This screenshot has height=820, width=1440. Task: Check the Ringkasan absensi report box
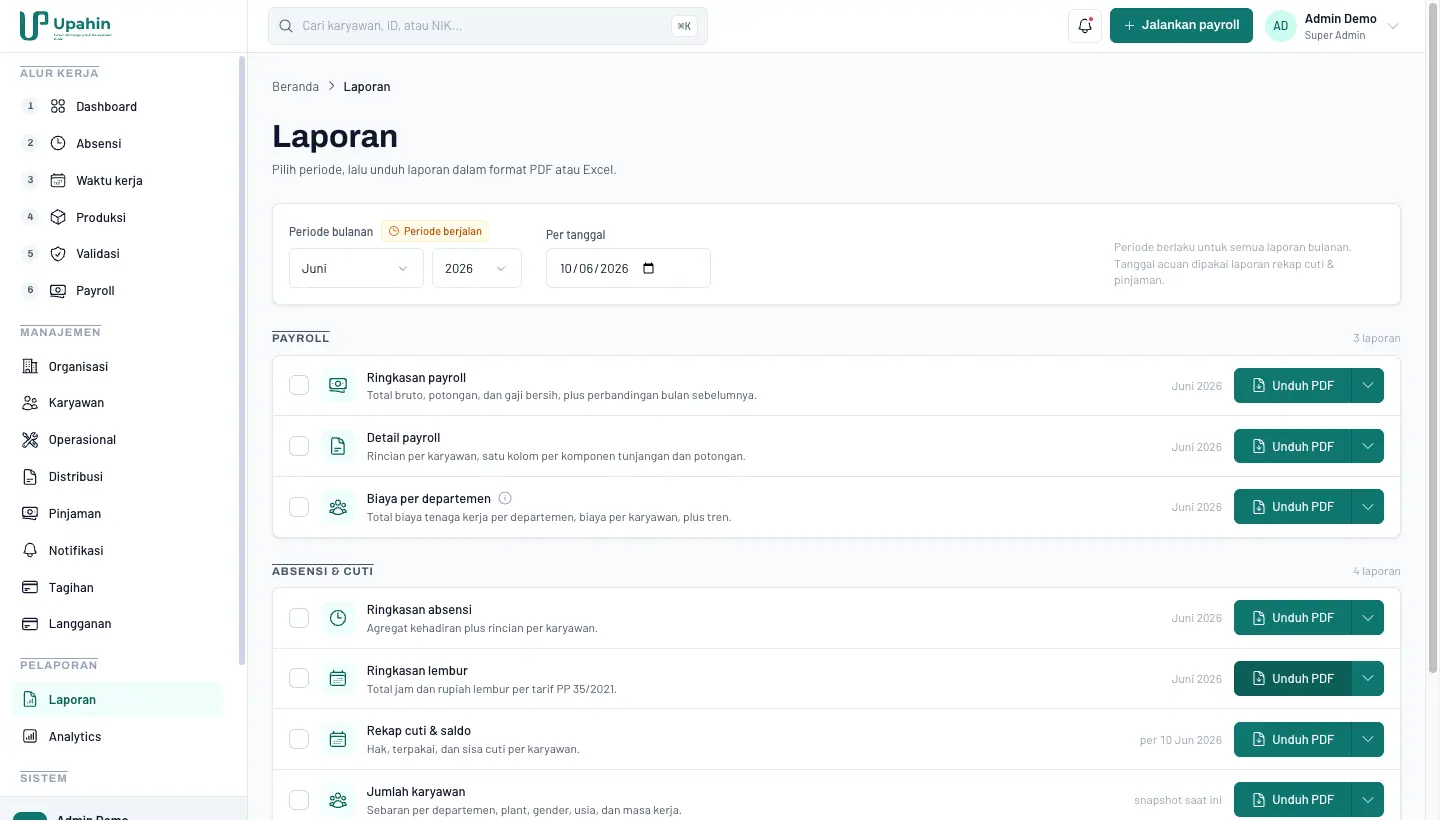pos(299,618)
